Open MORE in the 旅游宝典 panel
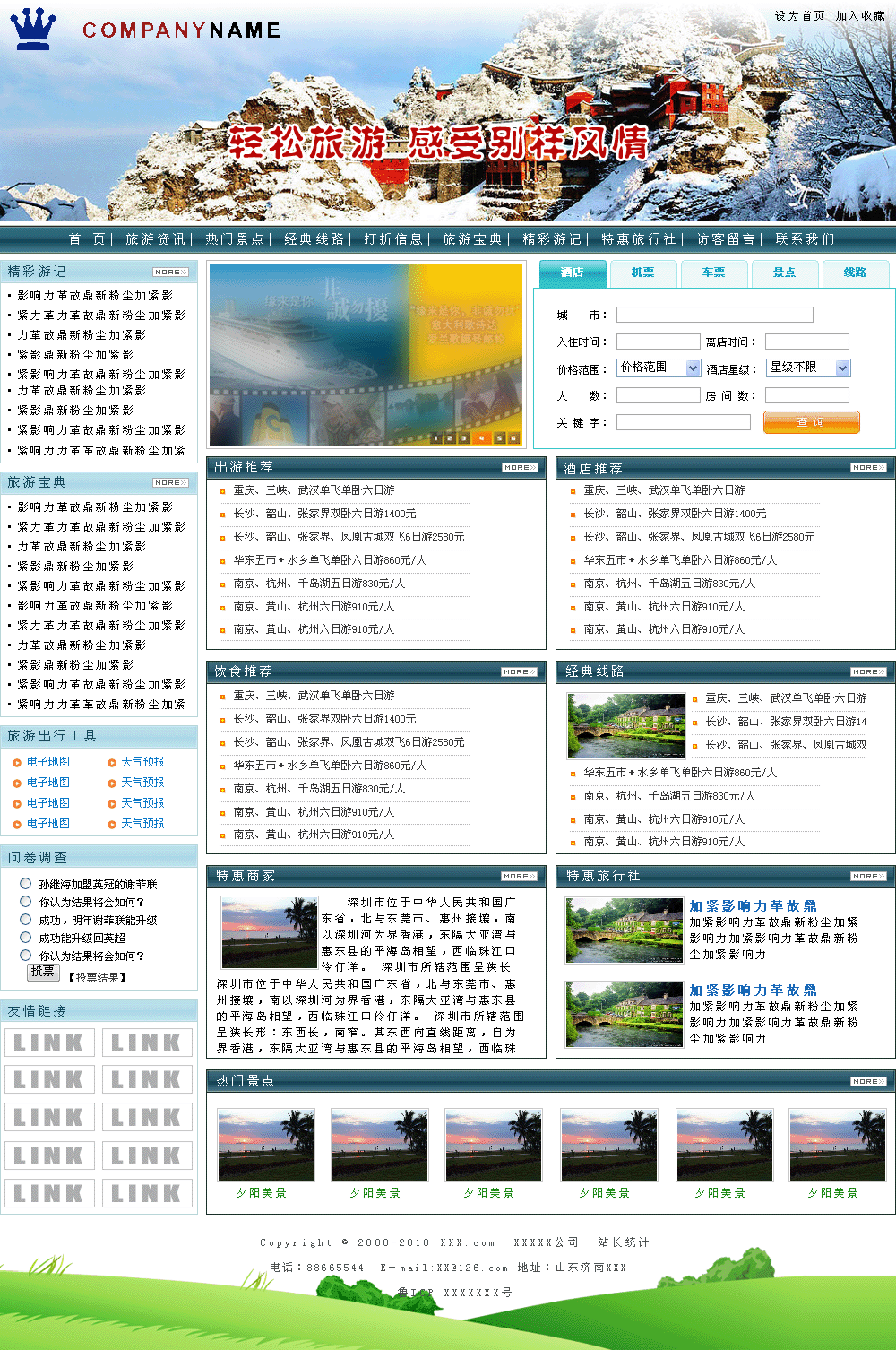896x1350 pixels. point(170,482)
